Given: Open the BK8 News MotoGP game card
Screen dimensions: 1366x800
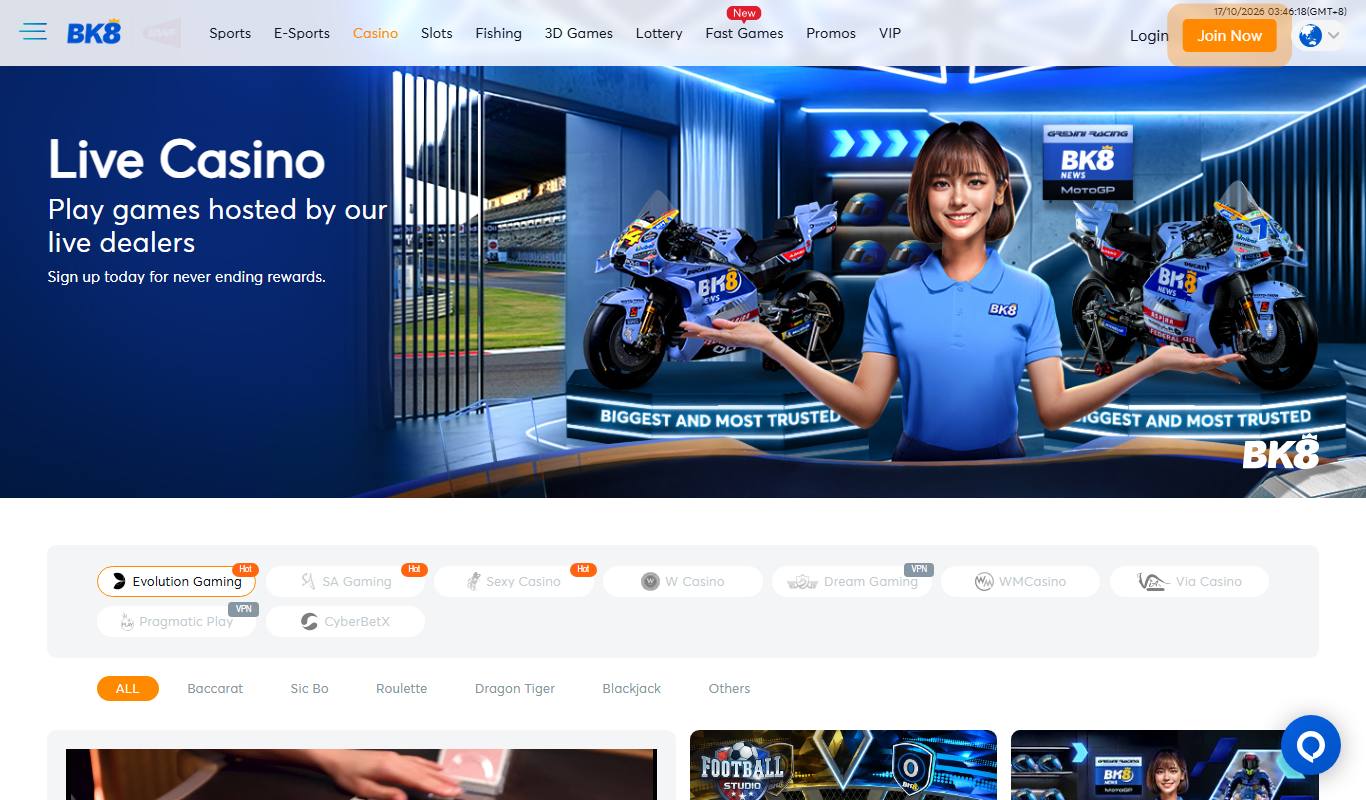Looking at the screenshot, I should (x=1164, y=765).
